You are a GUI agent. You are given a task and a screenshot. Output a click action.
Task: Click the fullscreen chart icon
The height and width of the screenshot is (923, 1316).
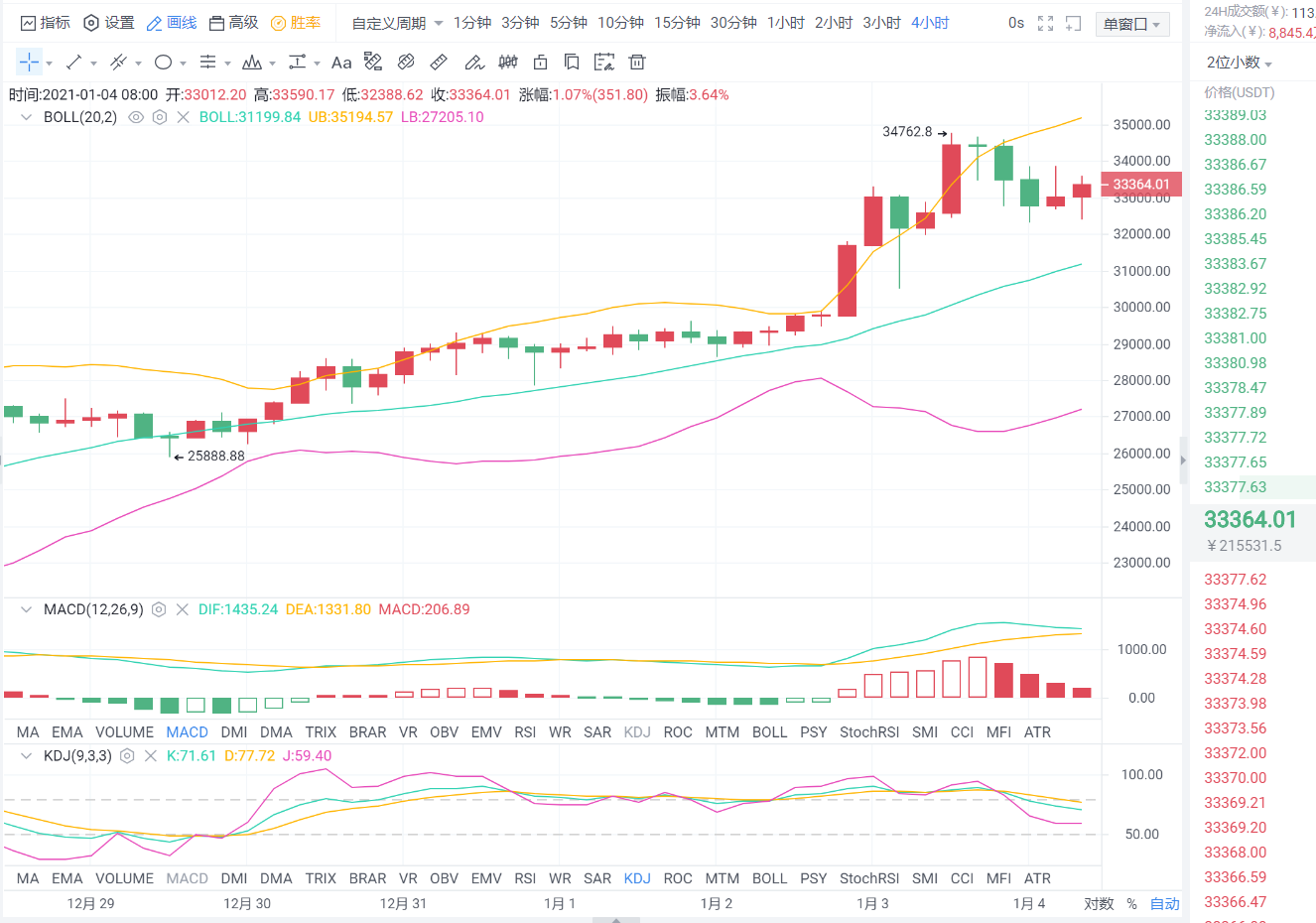pos(1046,22)
